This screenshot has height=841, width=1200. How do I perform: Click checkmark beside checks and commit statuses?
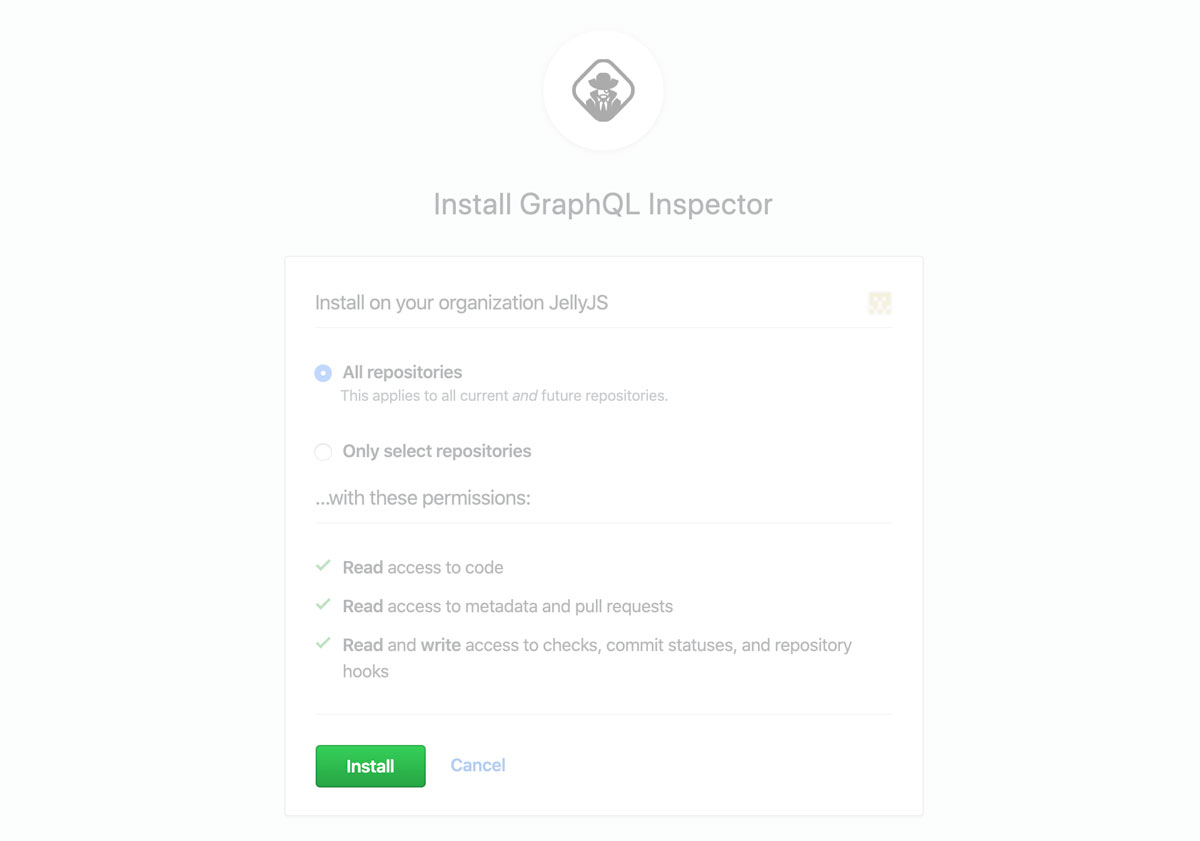[x=323, y=644]
